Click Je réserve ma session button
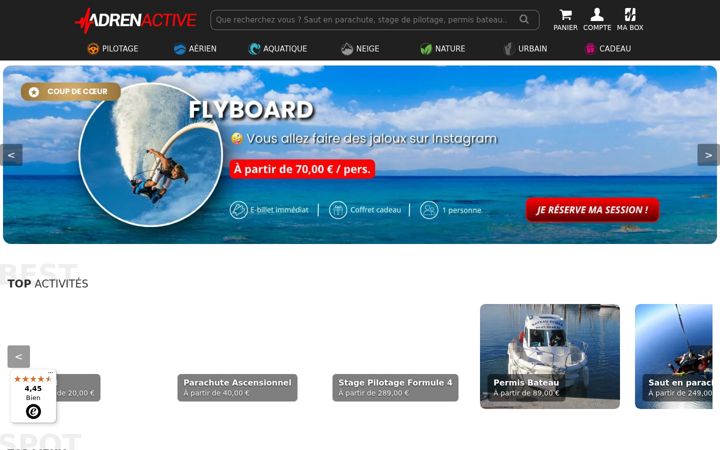This screenshot has height=450, width=720. click(592, 210)
